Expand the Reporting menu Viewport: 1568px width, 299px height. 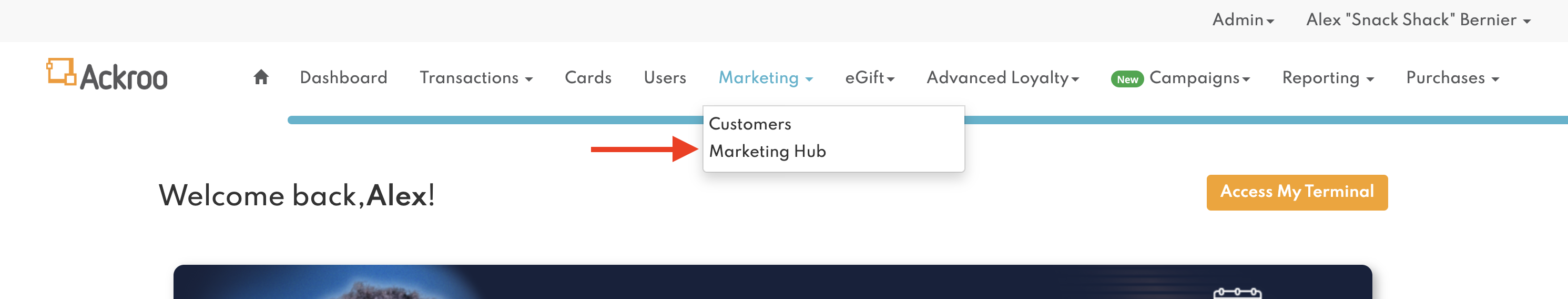[x=1327, y=78]
